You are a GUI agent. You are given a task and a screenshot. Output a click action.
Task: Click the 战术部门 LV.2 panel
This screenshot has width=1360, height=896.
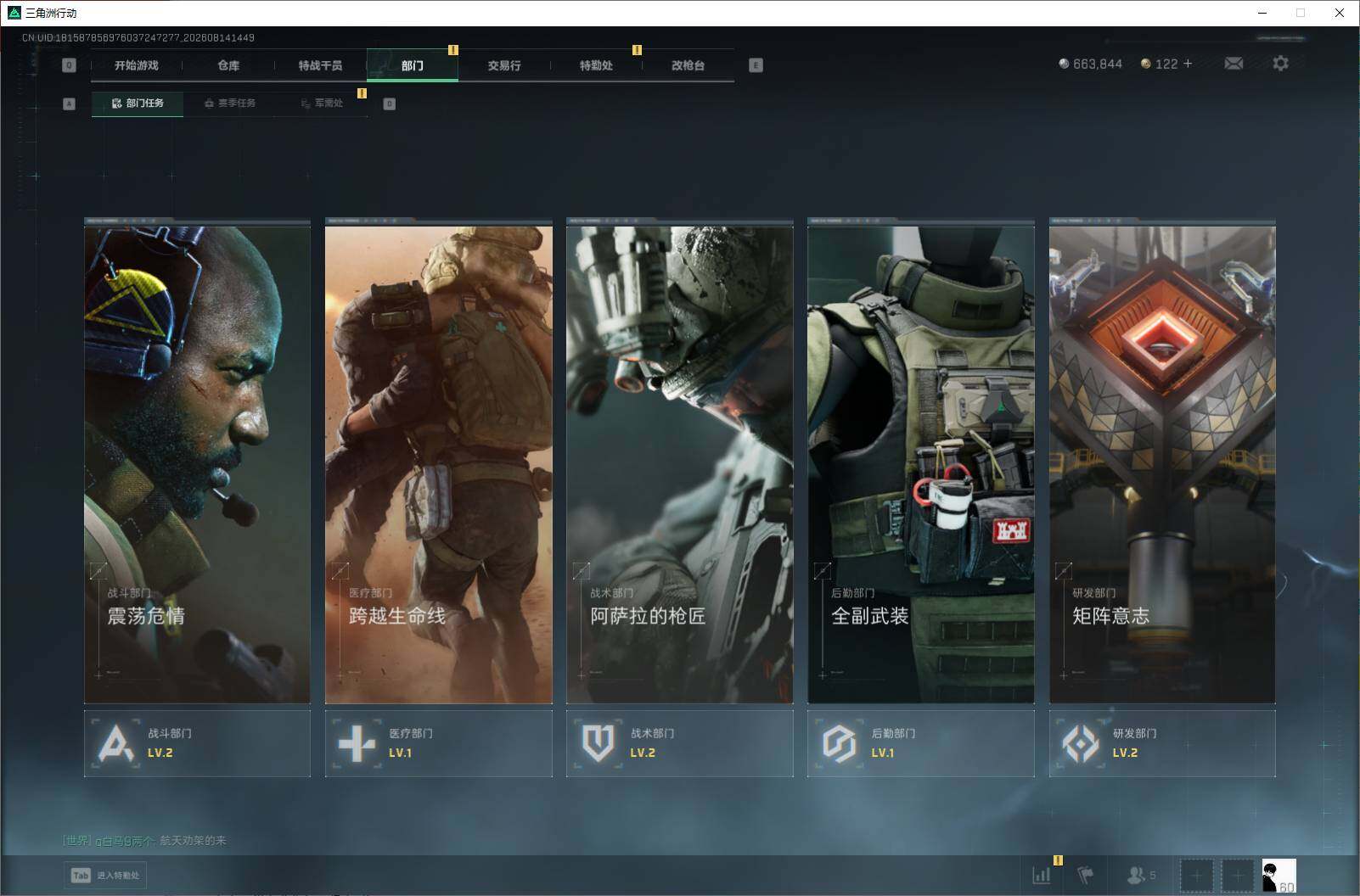coord(679,743)
